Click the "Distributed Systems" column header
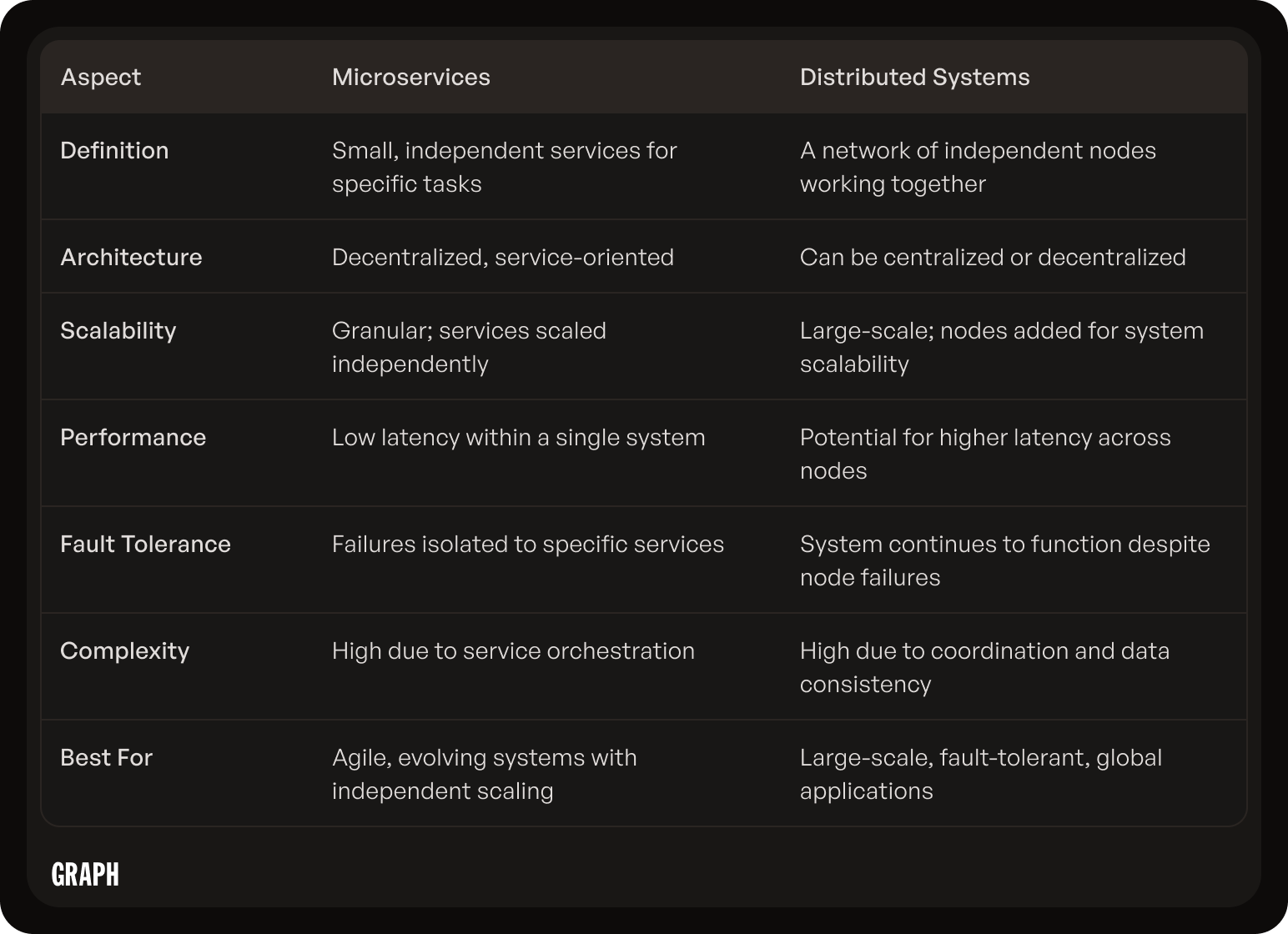 (x=915, y=78)
